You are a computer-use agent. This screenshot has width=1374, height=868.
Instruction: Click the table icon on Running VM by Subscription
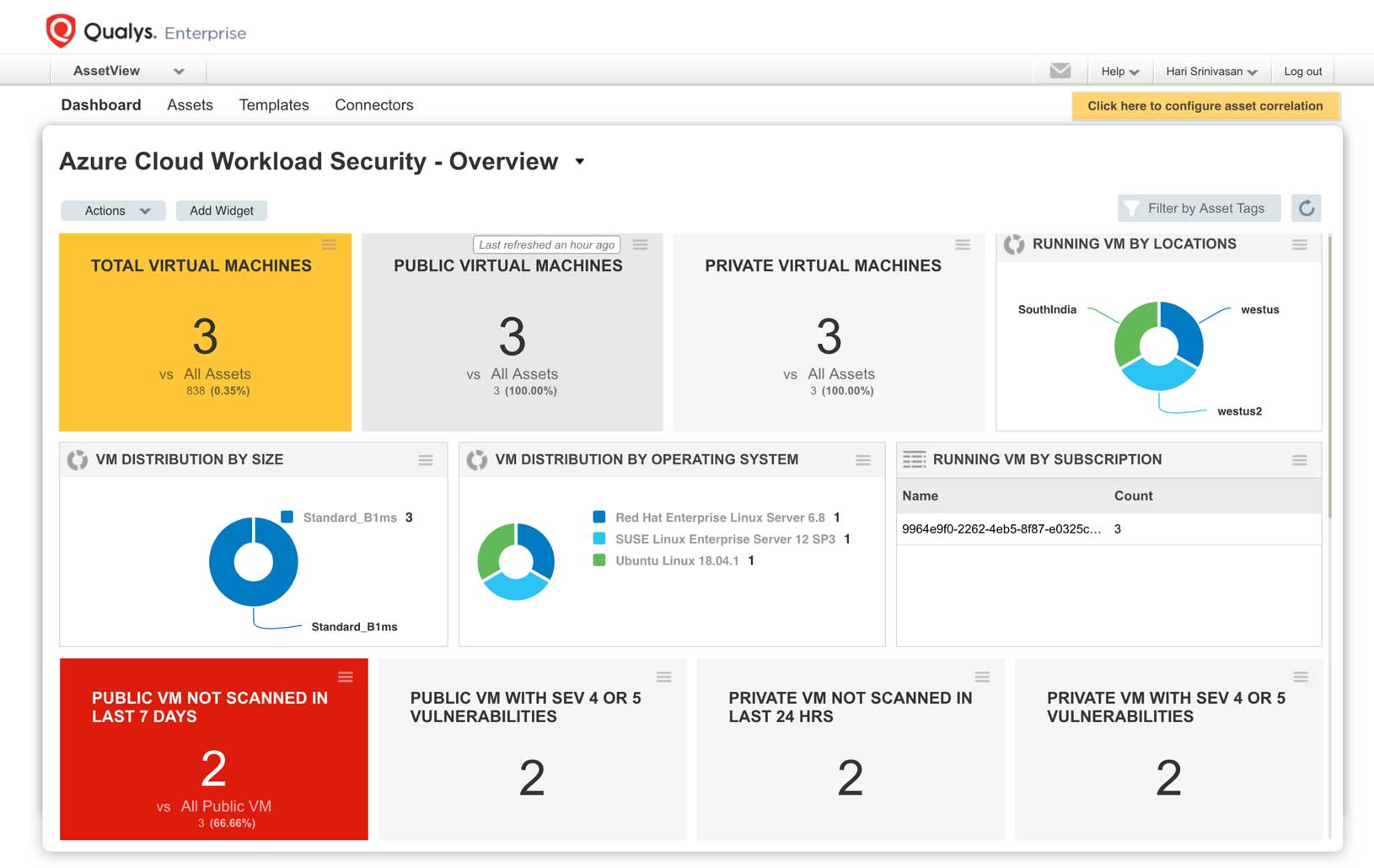(913, 459)
